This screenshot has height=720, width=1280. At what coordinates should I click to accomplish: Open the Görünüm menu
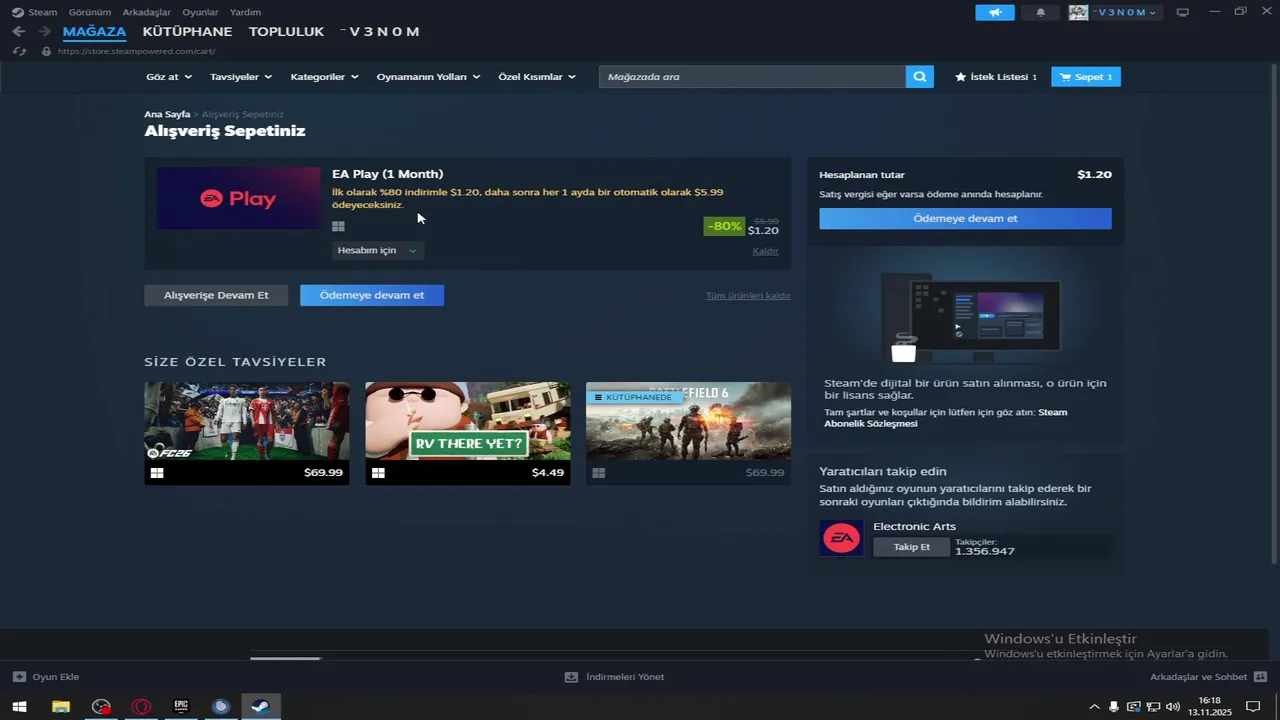point(89,12)
